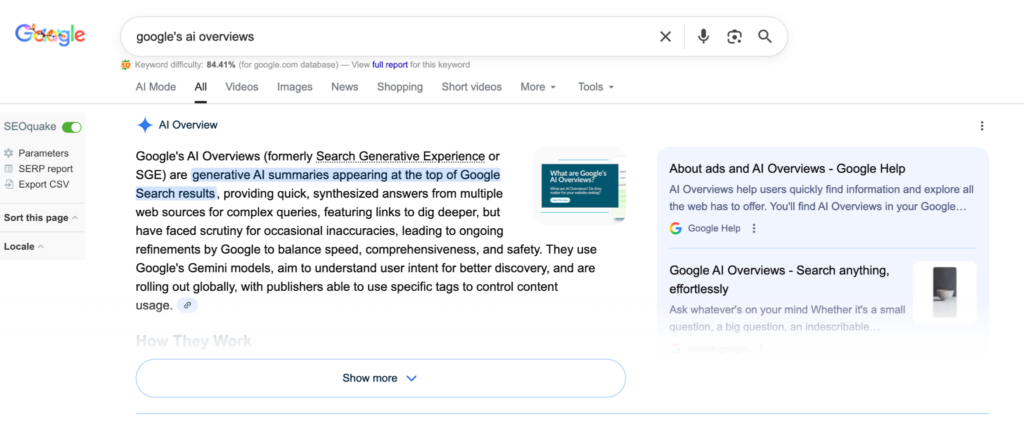
Task: Open SEOquake Export CSV option
Action: pos(43,185)
